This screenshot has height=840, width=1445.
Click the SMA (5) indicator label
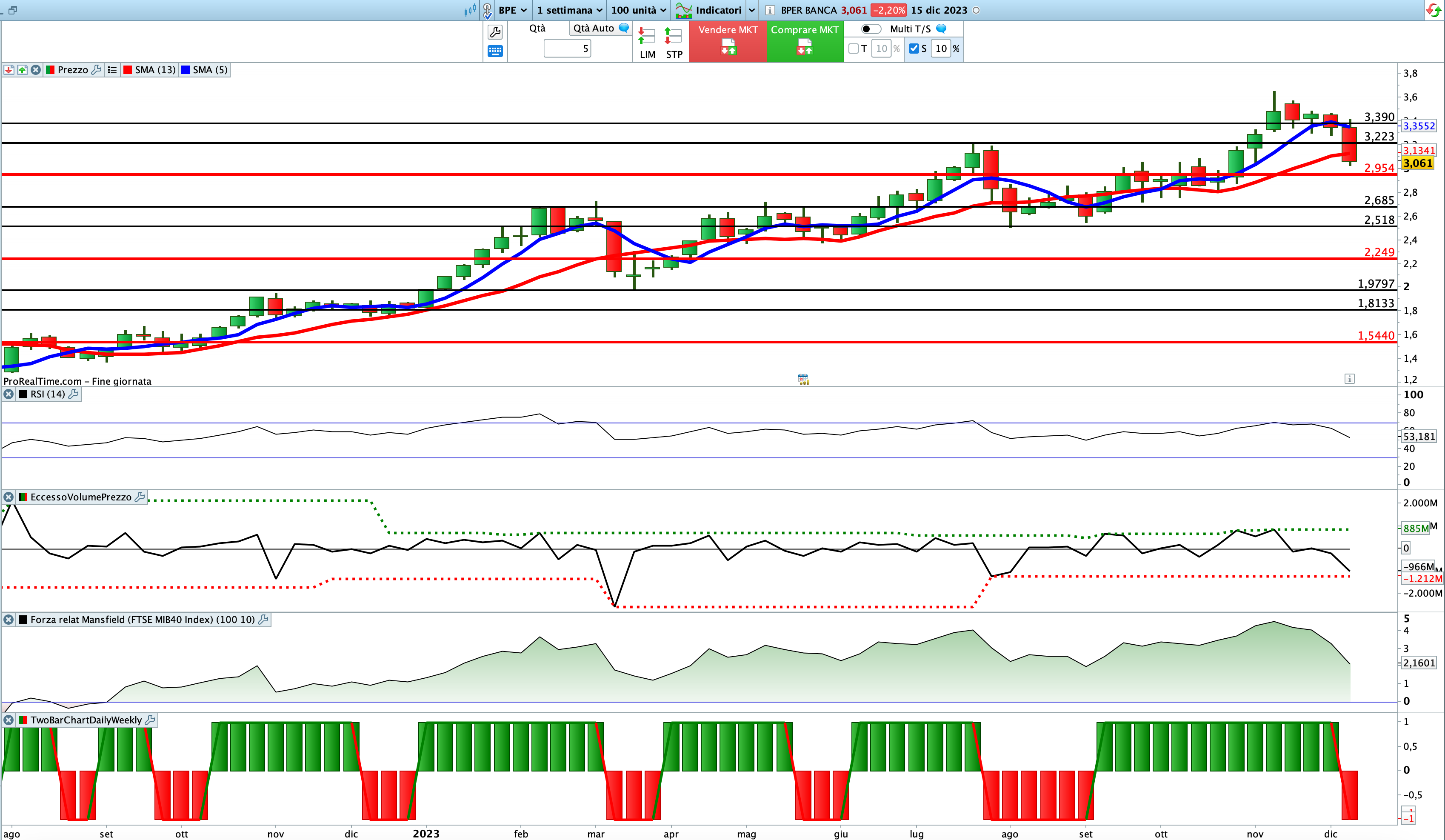click(x=210, y=70)
